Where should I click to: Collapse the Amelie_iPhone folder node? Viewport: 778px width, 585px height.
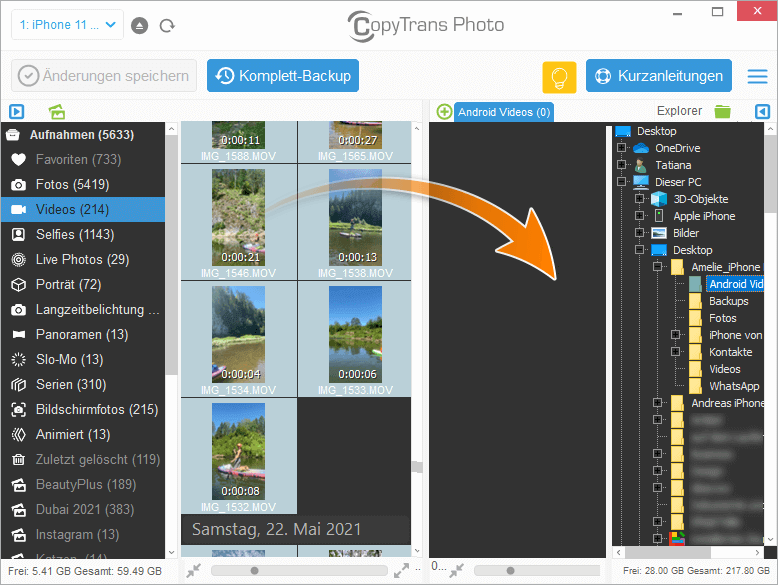click(657, 267)
